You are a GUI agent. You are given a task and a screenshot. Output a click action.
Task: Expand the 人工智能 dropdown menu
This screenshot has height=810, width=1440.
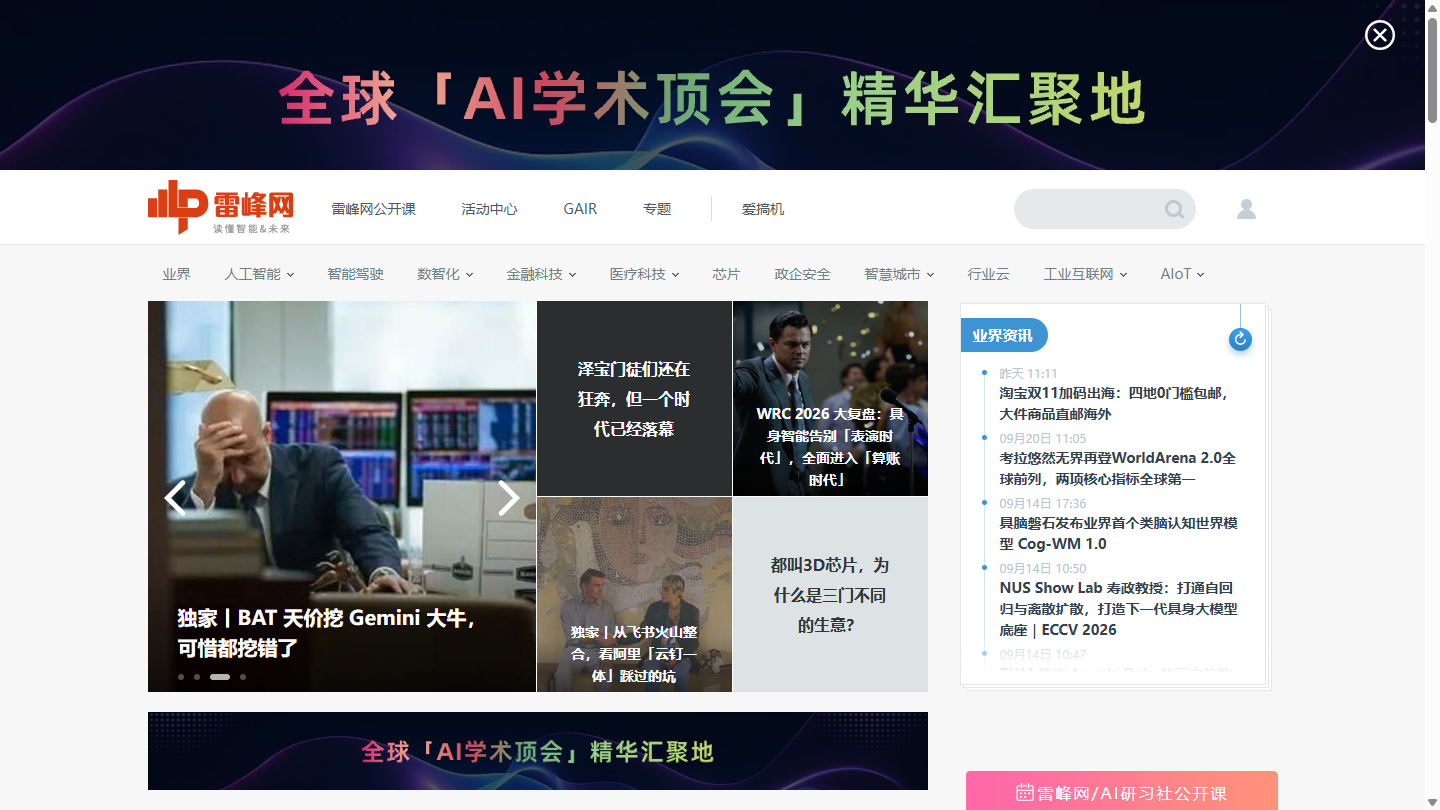[x=259, y=274]
